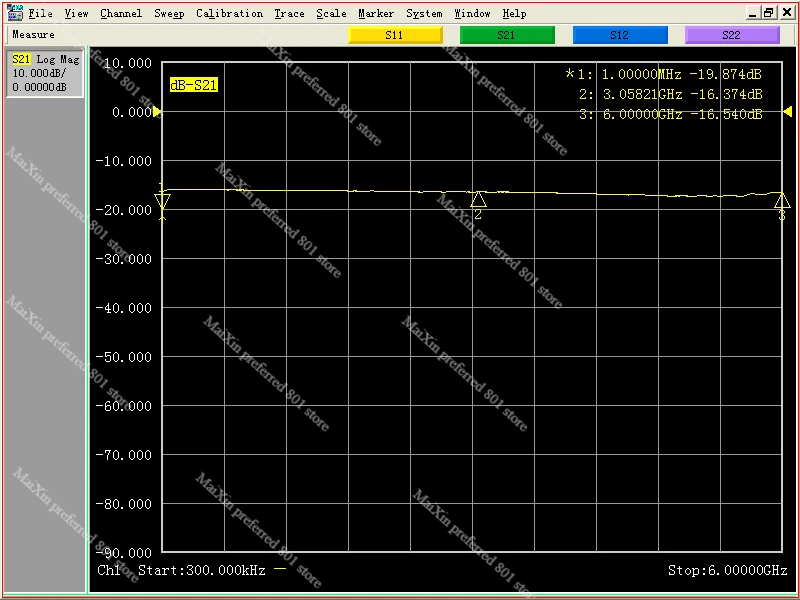Image resolution: width=800 pixels, height=600 pixels.
Task: Open the Window menu
Action: 472,13
